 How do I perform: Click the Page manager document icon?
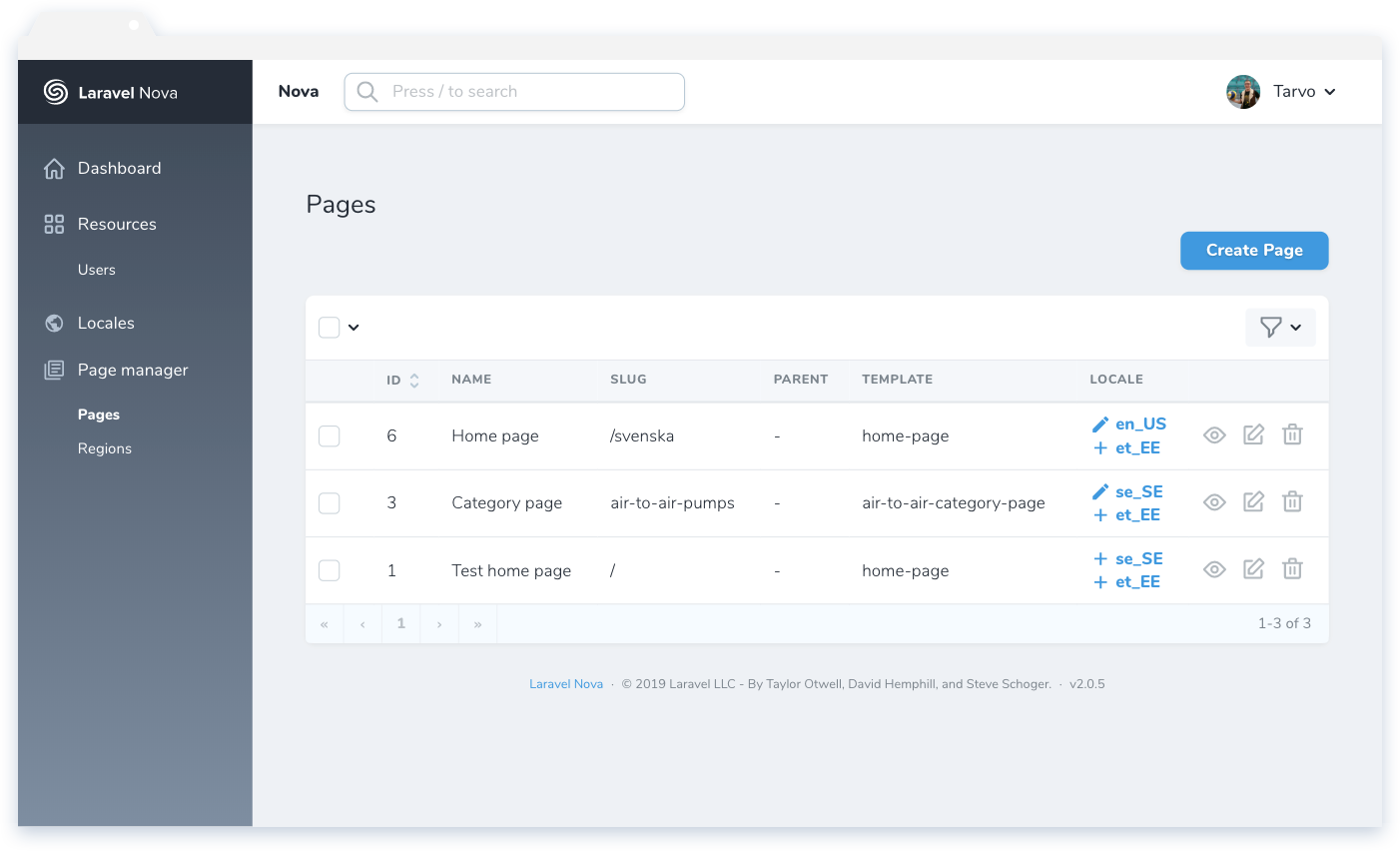tap(54, 371)
